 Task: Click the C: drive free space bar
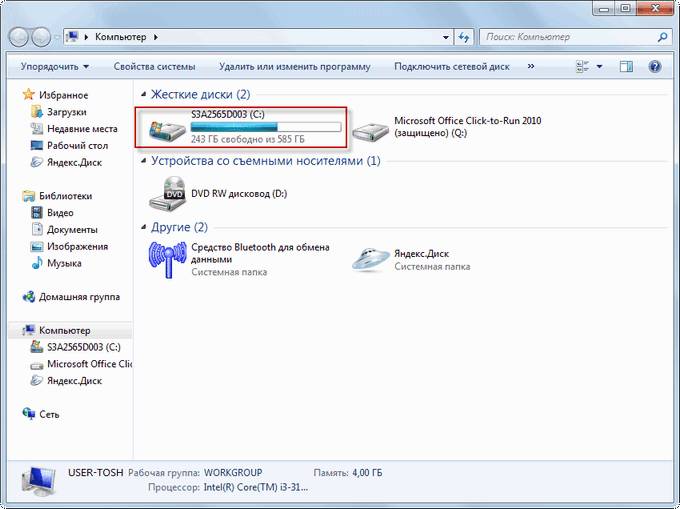(265, 128)
